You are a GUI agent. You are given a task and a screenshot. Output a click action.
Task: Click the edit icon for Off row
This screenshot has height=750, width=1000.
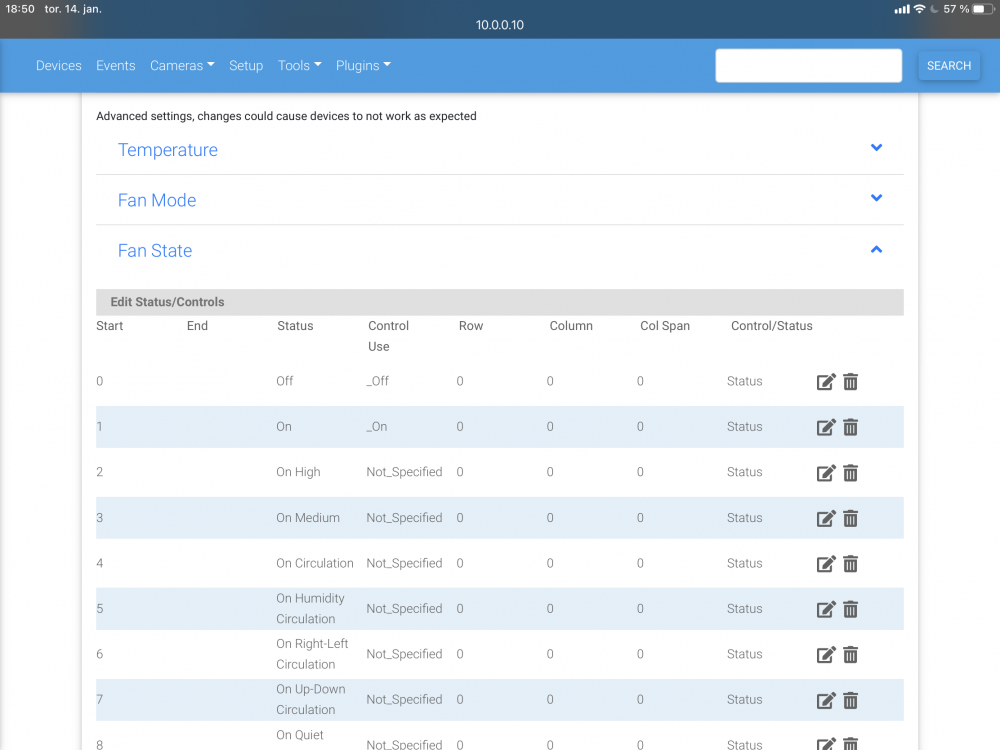826,382
